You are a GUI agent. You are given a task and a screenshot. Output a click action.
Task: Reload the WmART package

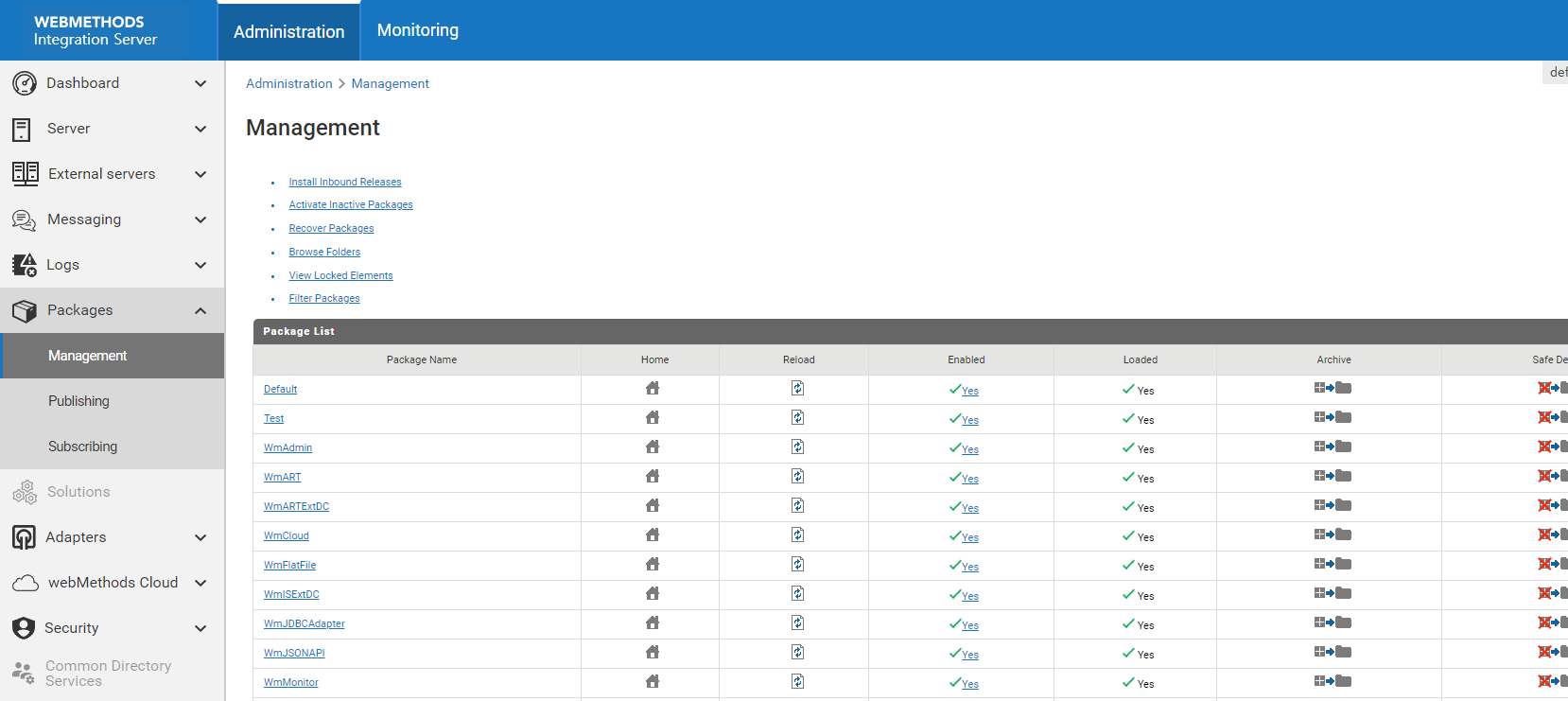coord(798,476)
